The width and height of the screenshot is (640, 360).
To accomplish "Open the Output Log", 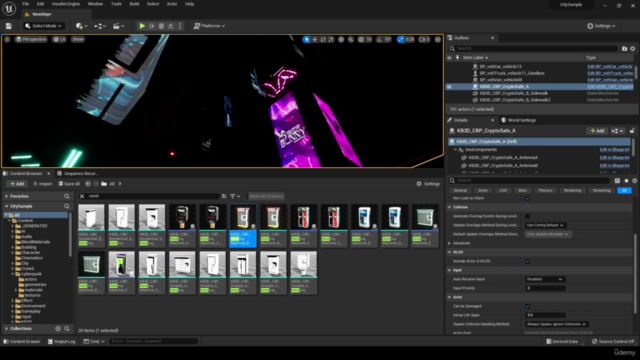I will coord(62,342).
